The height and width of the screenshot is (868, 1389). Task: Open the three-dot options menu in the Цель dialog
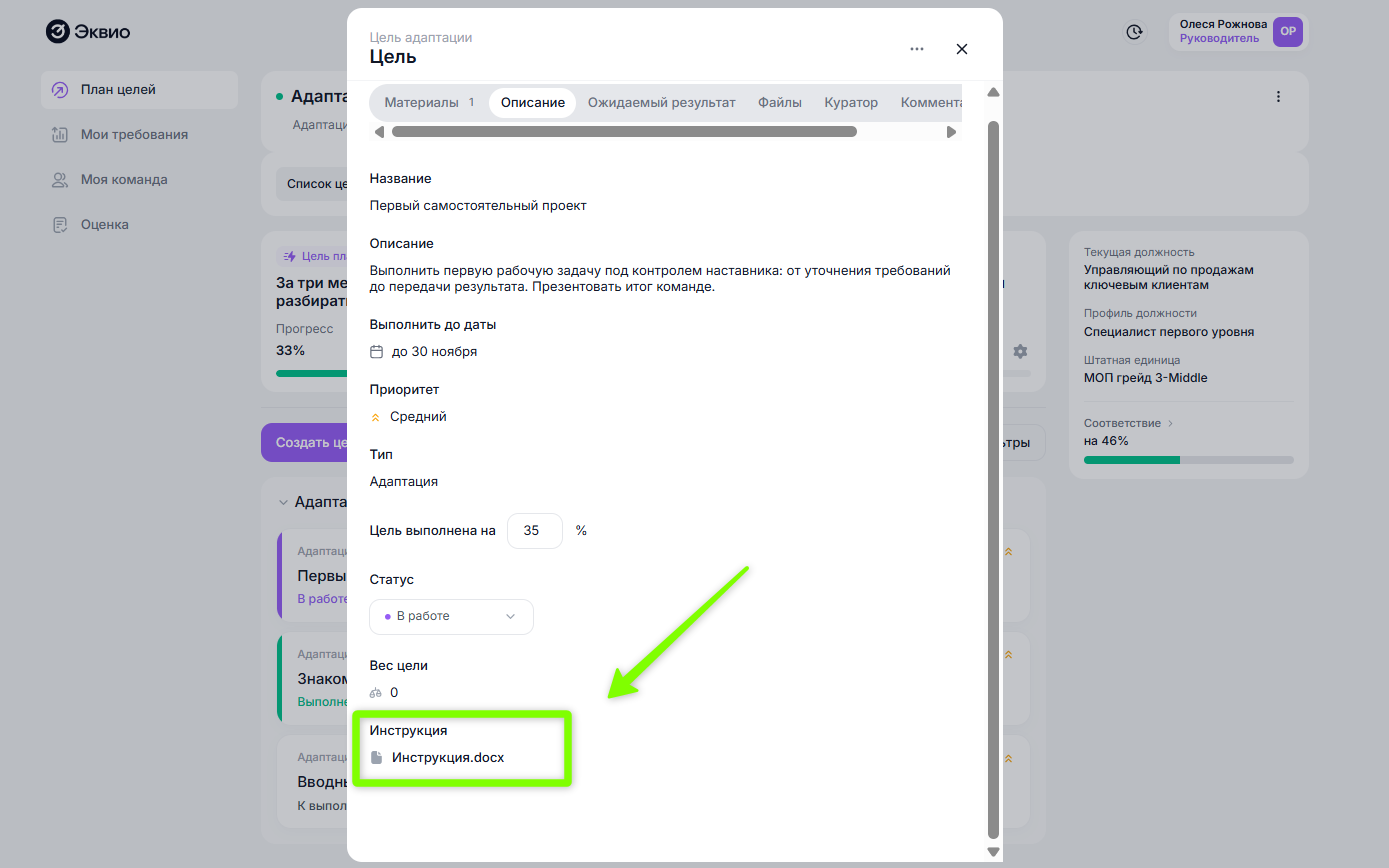(x=917, y=49)
